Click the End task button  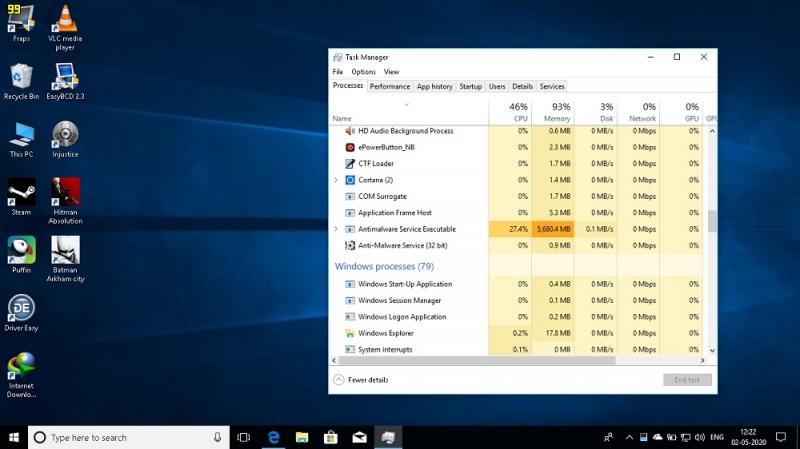[687, 380]
